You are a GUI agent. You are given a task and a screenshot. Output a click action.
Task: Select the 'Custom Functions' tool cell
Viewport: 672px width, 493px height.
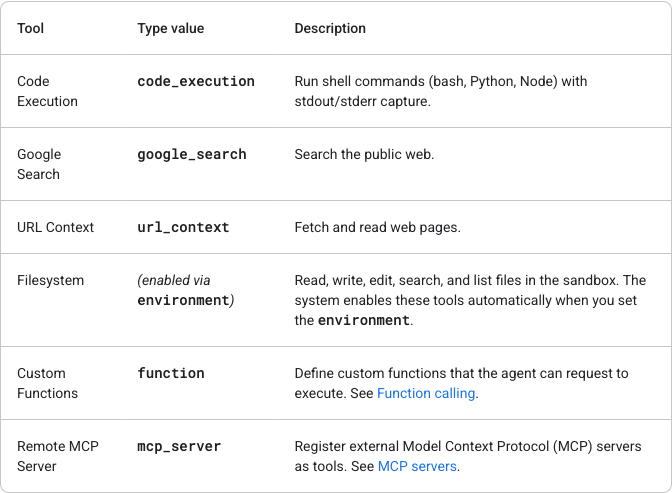[x=48, y=383]
